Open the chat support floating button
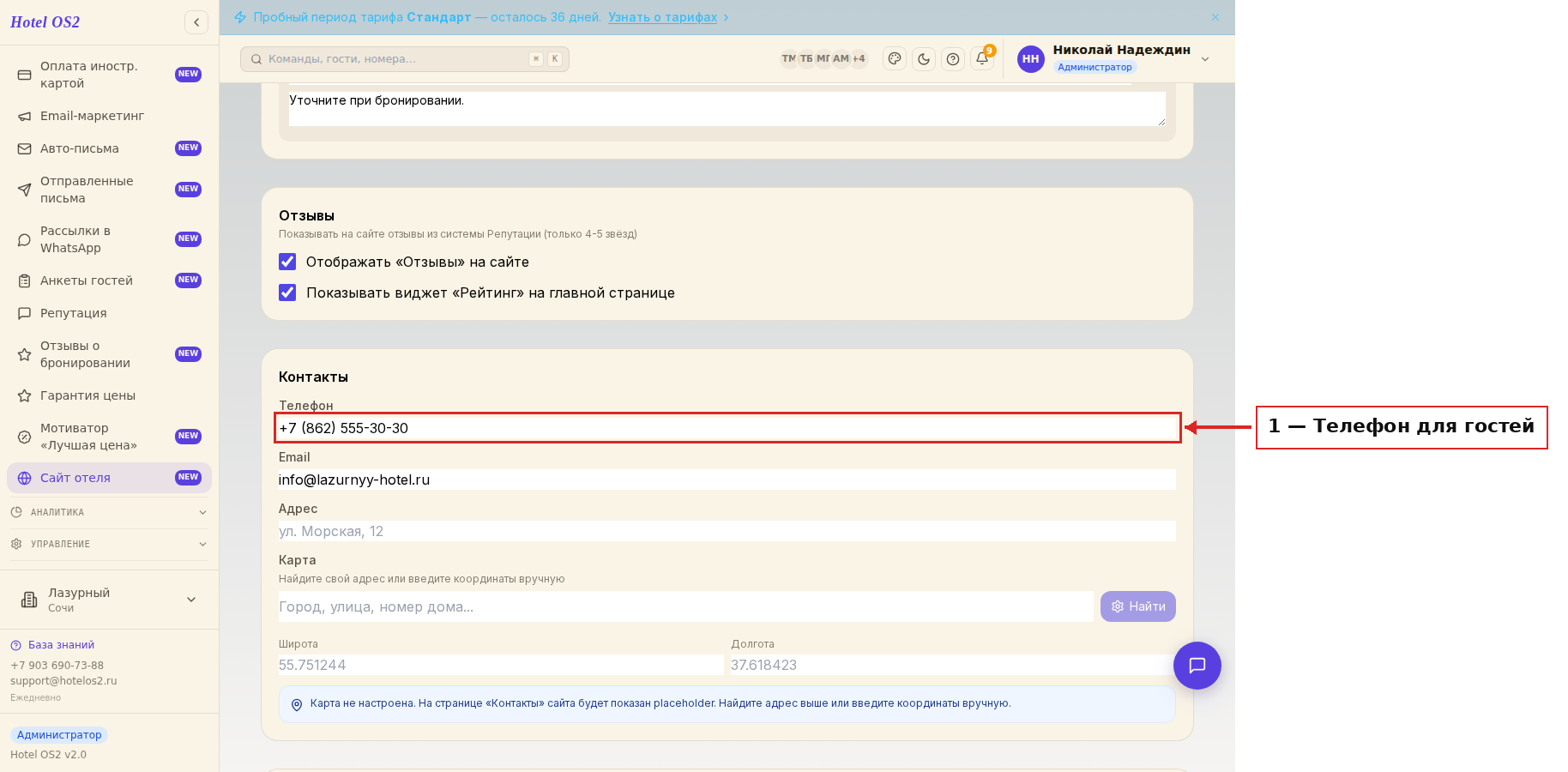Image resolution: width=1568 pixels, height=772 pixels. point(1197,666)
